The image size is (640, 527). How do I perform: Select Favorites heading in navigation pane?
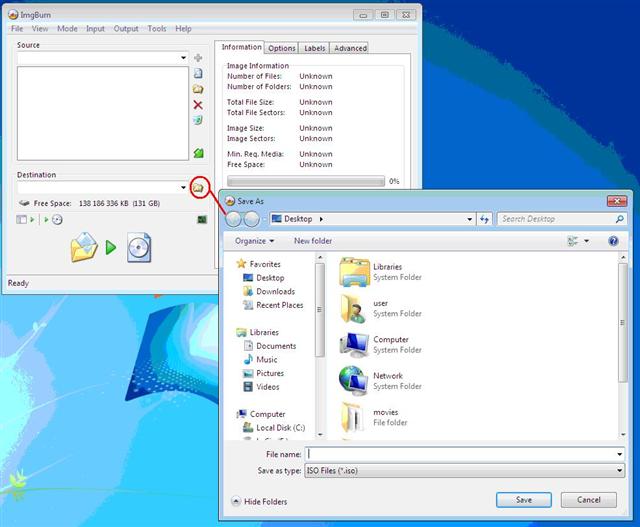(x=258, y=264)
